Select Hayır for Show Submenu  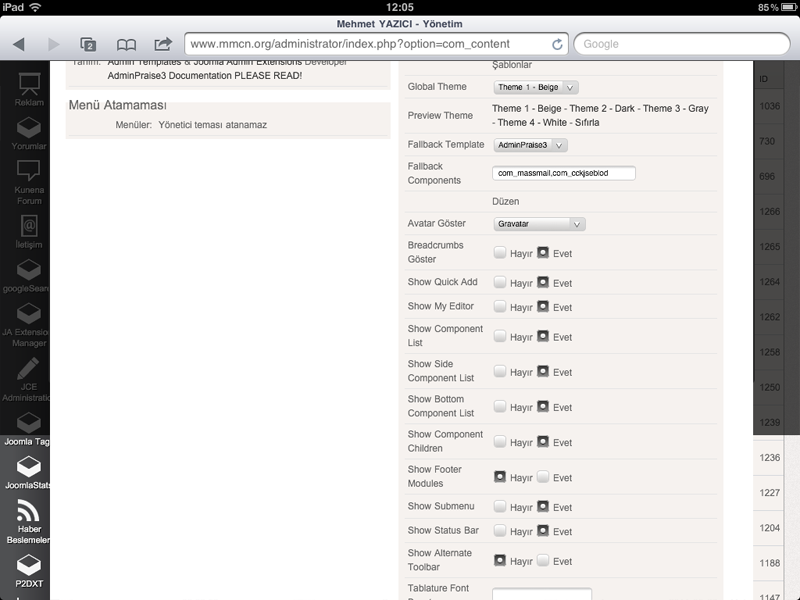499,506
